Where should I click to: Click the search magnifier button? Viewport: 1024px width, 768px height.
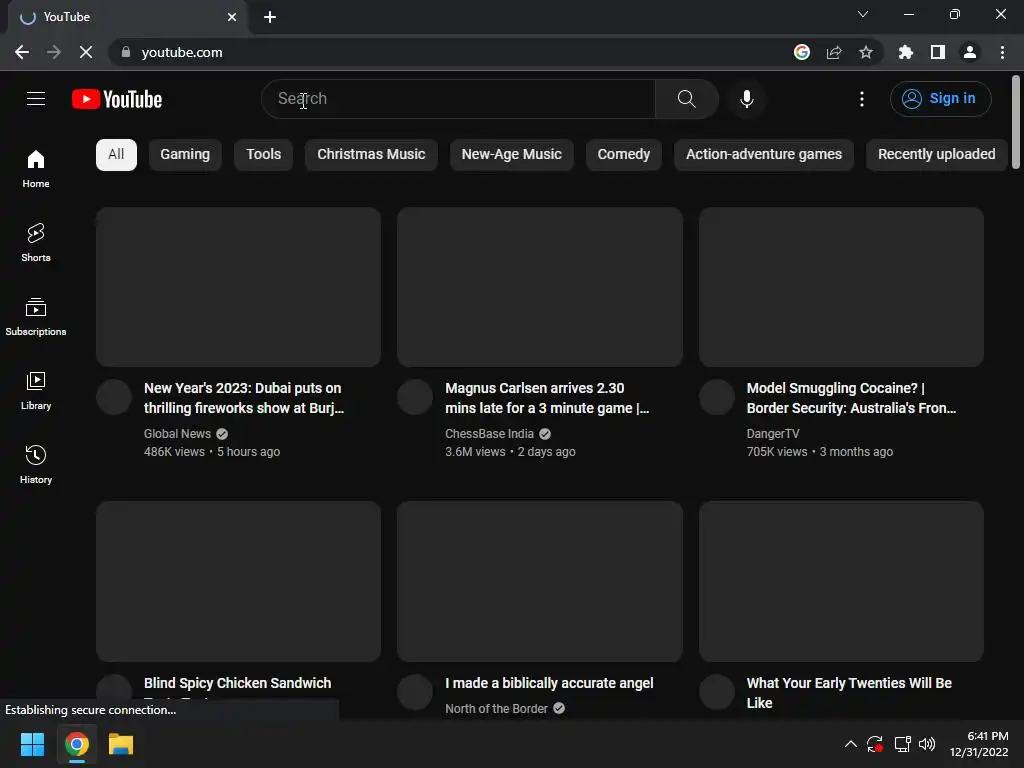(x=686, y=99)
